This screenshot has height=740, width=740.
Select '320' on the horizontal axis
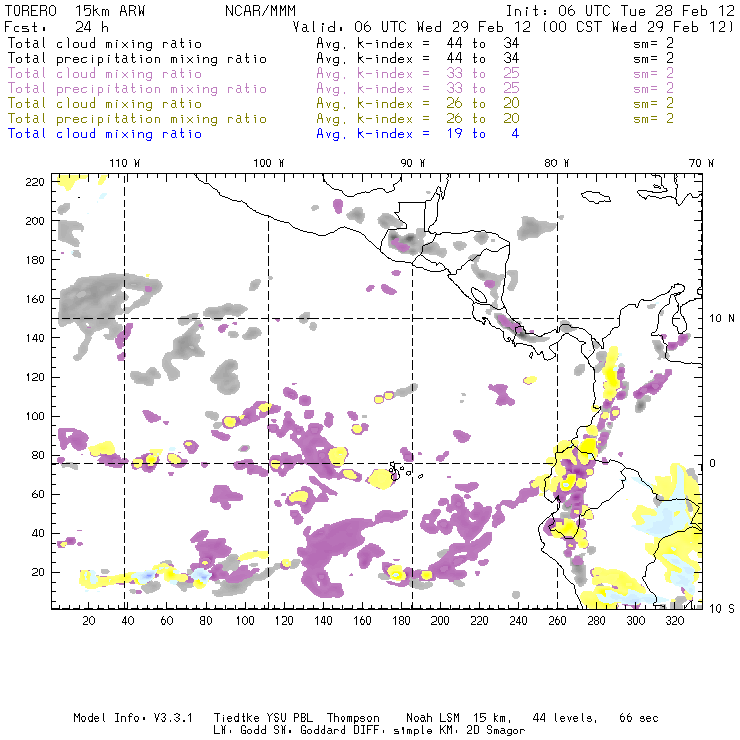[674, 621]
